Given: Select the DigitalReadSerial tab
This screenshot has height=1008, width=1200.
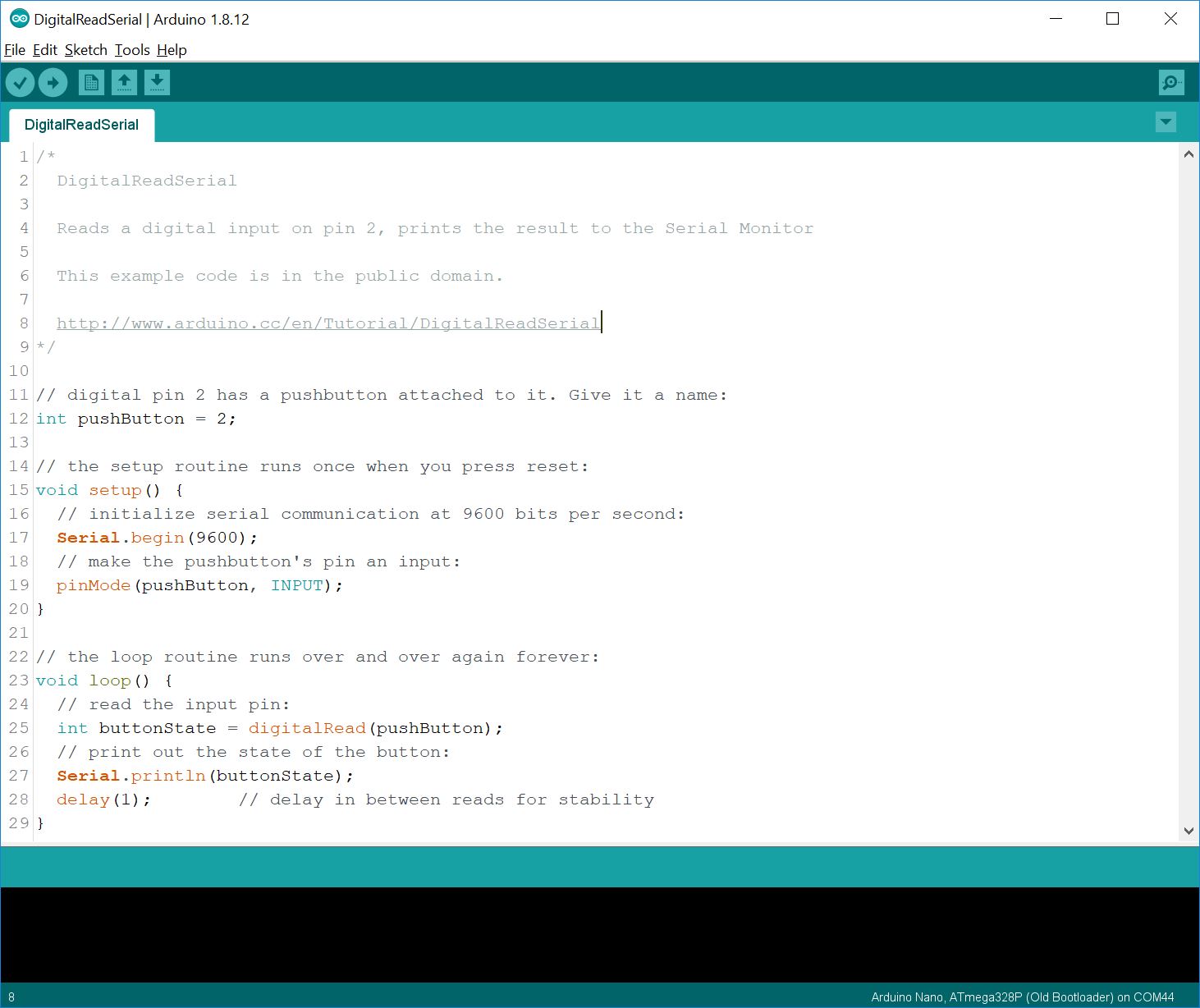Looking at the screenshot, I should tap(81, 124).
